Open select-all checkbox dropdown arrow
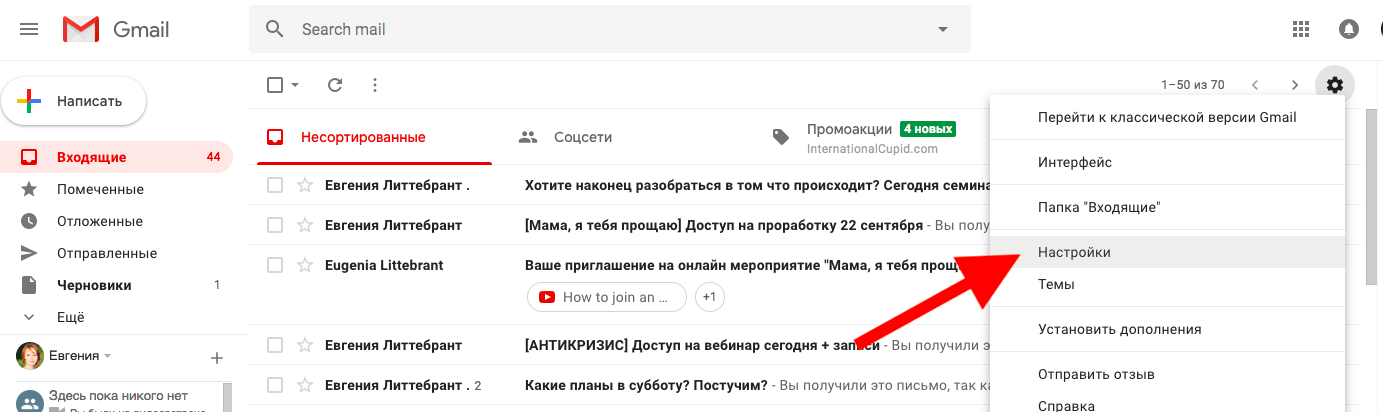Viewport: 1383px width, 412px height. tap(296, 85)
